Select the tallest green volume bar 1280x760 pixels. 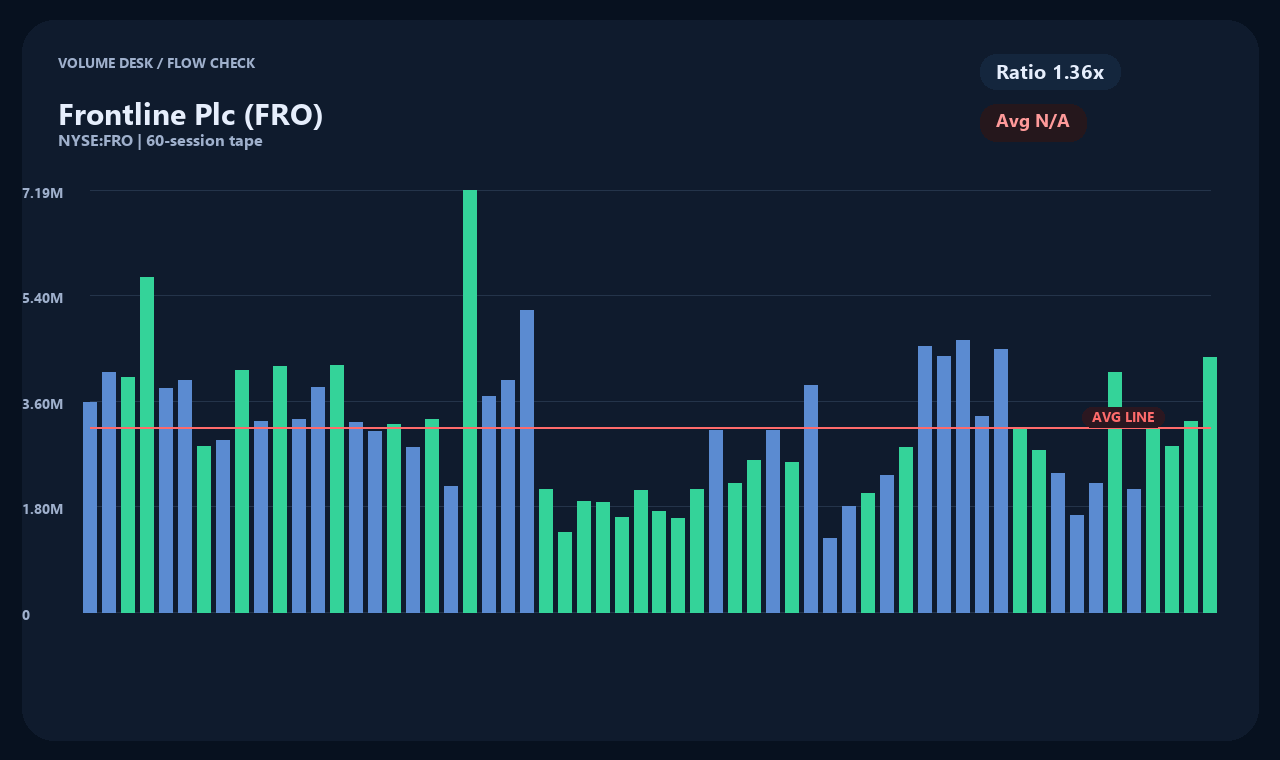(x=470, y=401)
